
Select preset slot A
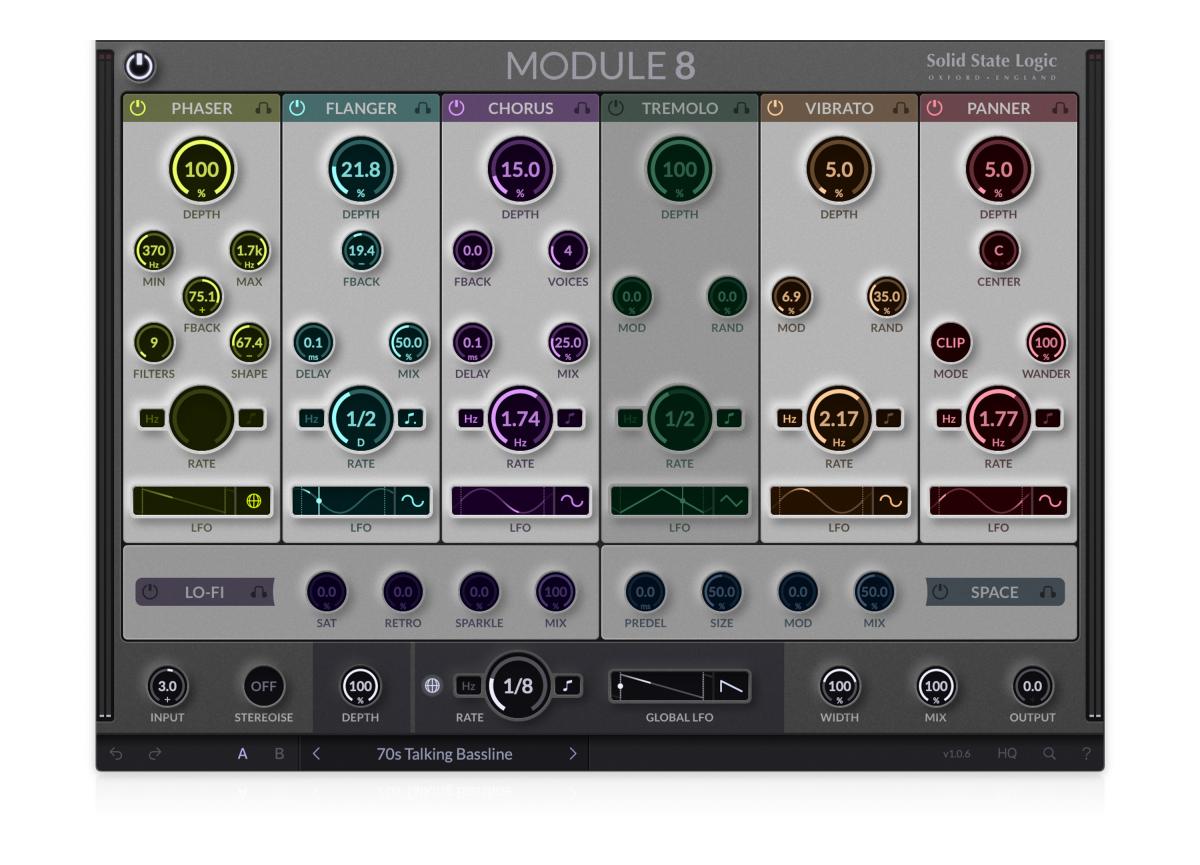coord(242,754)
